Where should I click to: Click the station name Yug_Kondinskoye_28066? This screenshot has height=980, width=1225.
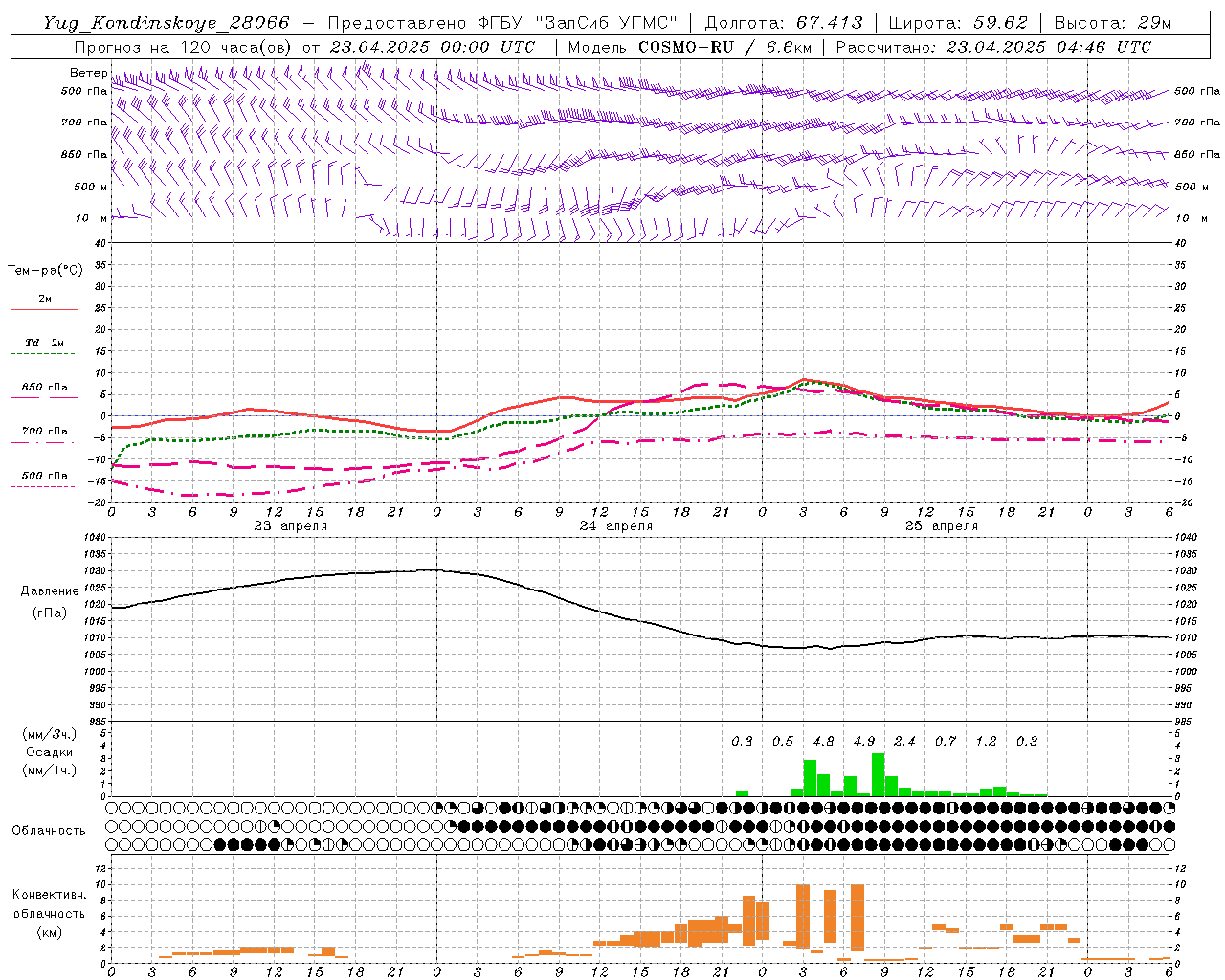pos(167,23)
